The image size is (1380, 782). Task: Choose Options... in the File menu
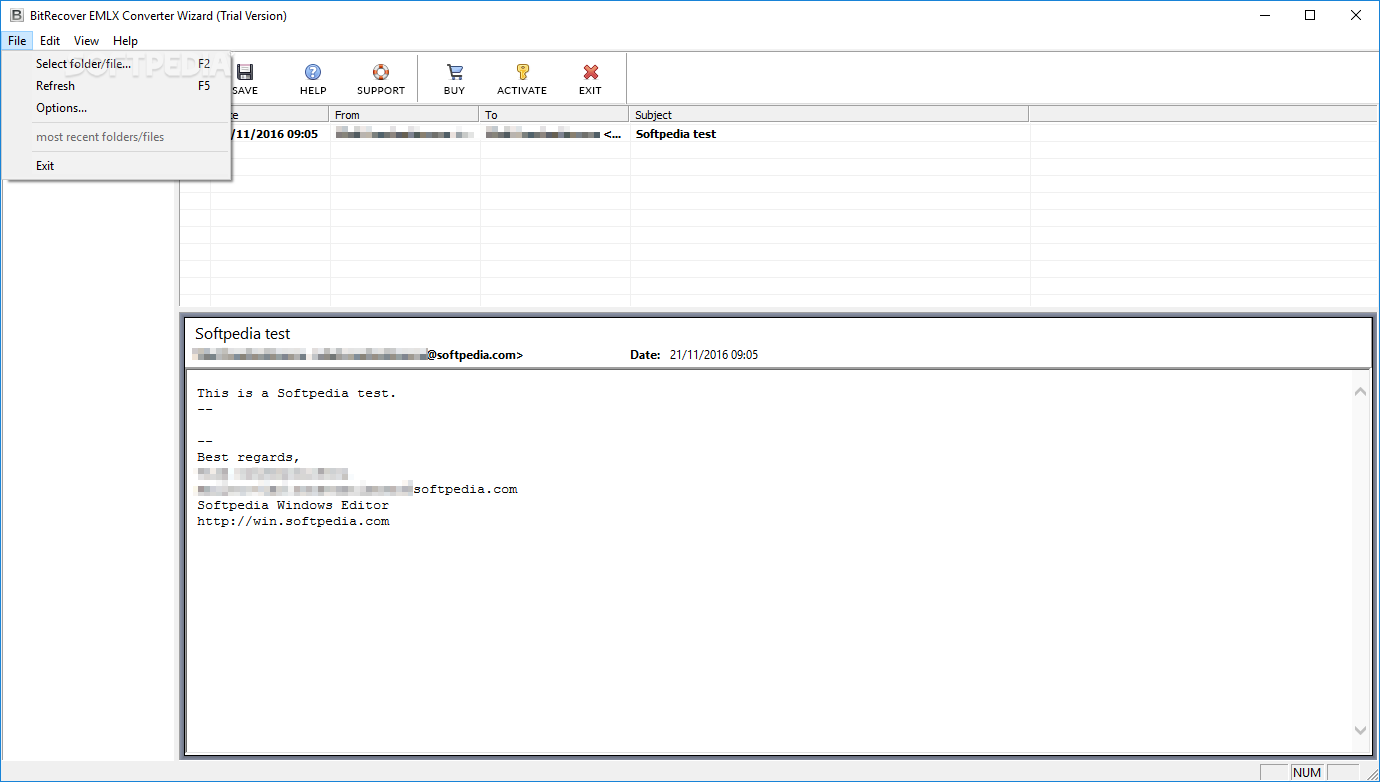[x=117, y=108]
